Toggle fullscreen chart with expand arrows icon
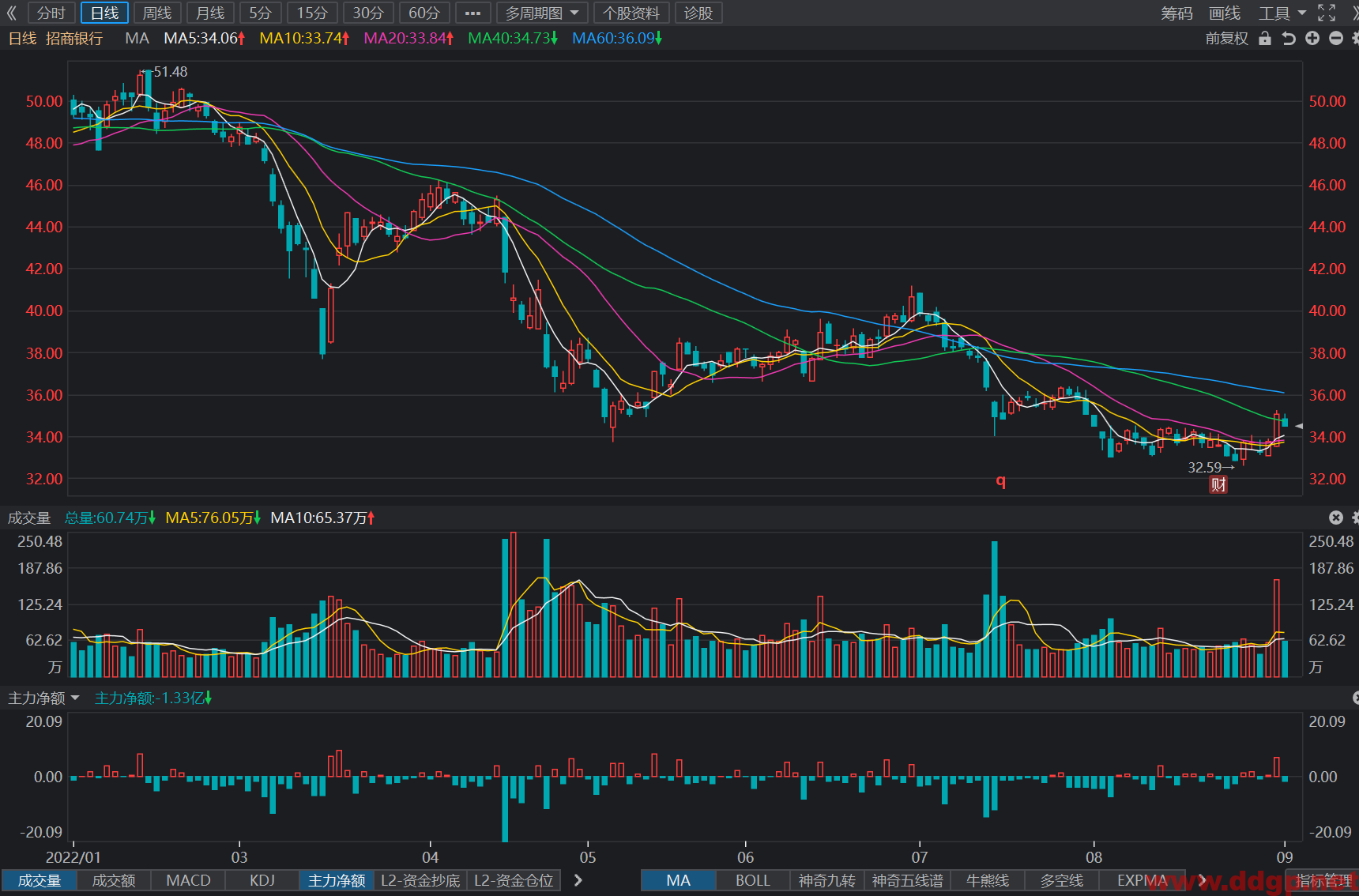Image resolution: width=1359 pixels, height=896 pixels. point(1327,13)
